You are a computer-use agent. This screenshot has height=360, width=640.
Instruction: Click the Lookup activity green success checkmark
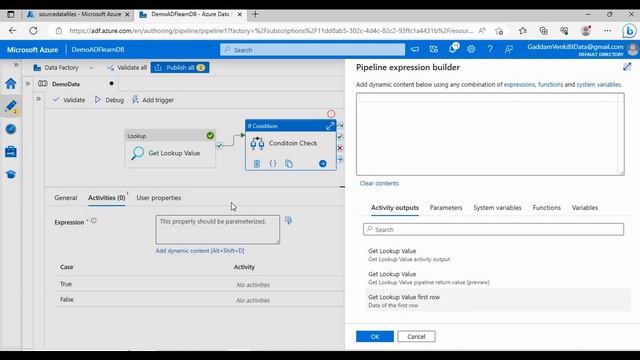click(x=210, y=136)
